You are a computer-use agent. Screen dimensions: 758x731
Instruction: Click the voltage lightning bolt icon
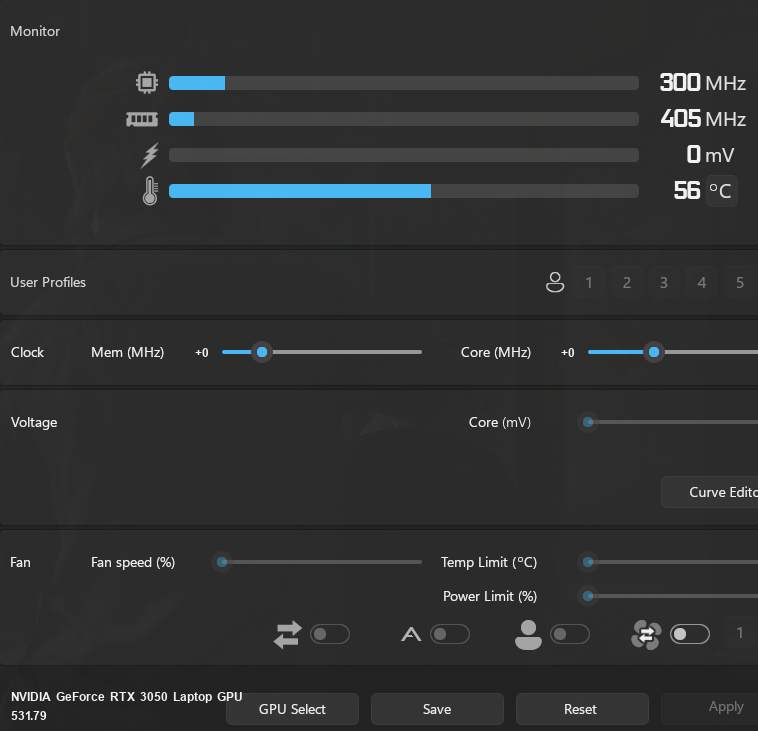tap(149, 155)
